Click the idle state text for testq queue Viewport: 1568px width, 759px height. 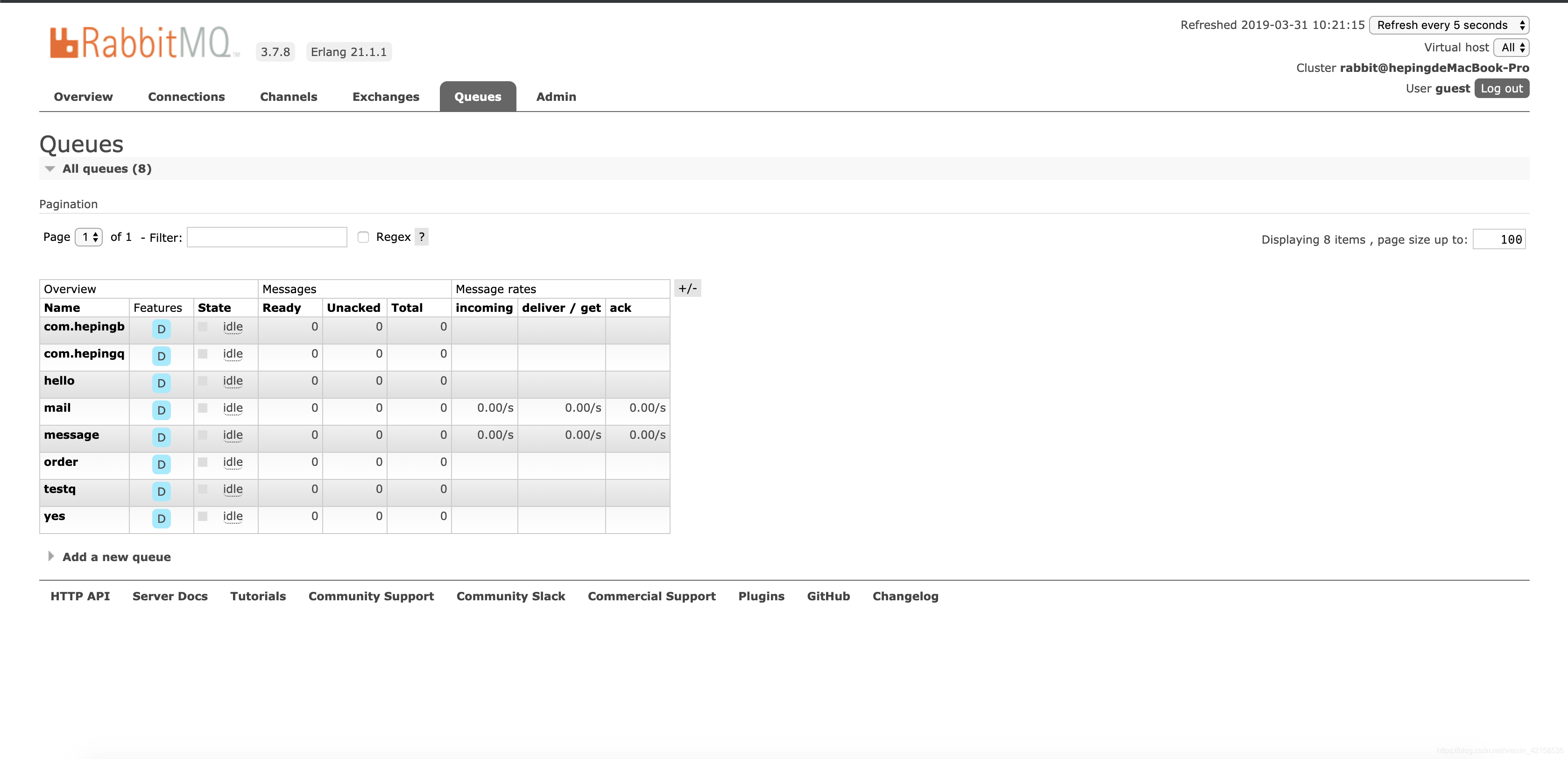coord(233,489)
